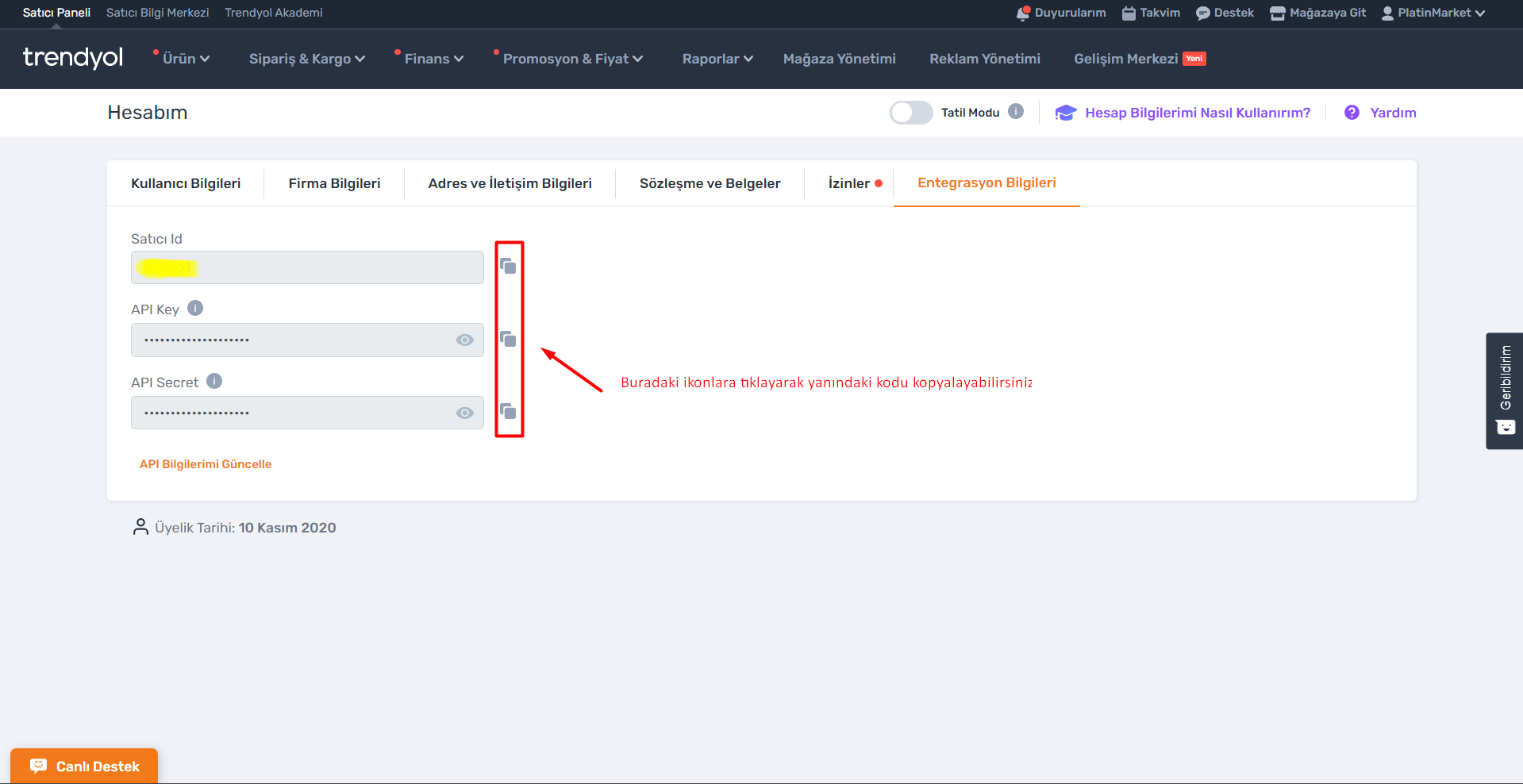Select Entegrasyon Bilgileri tab
The height and width of the screenshot is (784, 1523).
(986, 183)
